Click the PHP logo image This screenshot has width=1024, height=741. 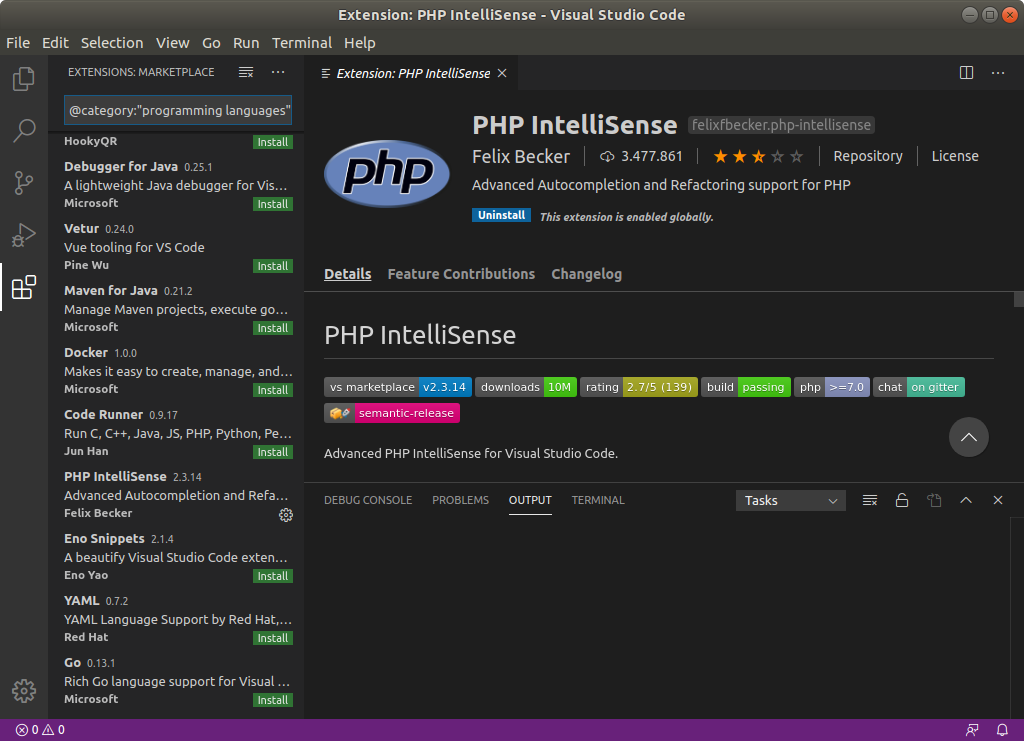[387, 173]
